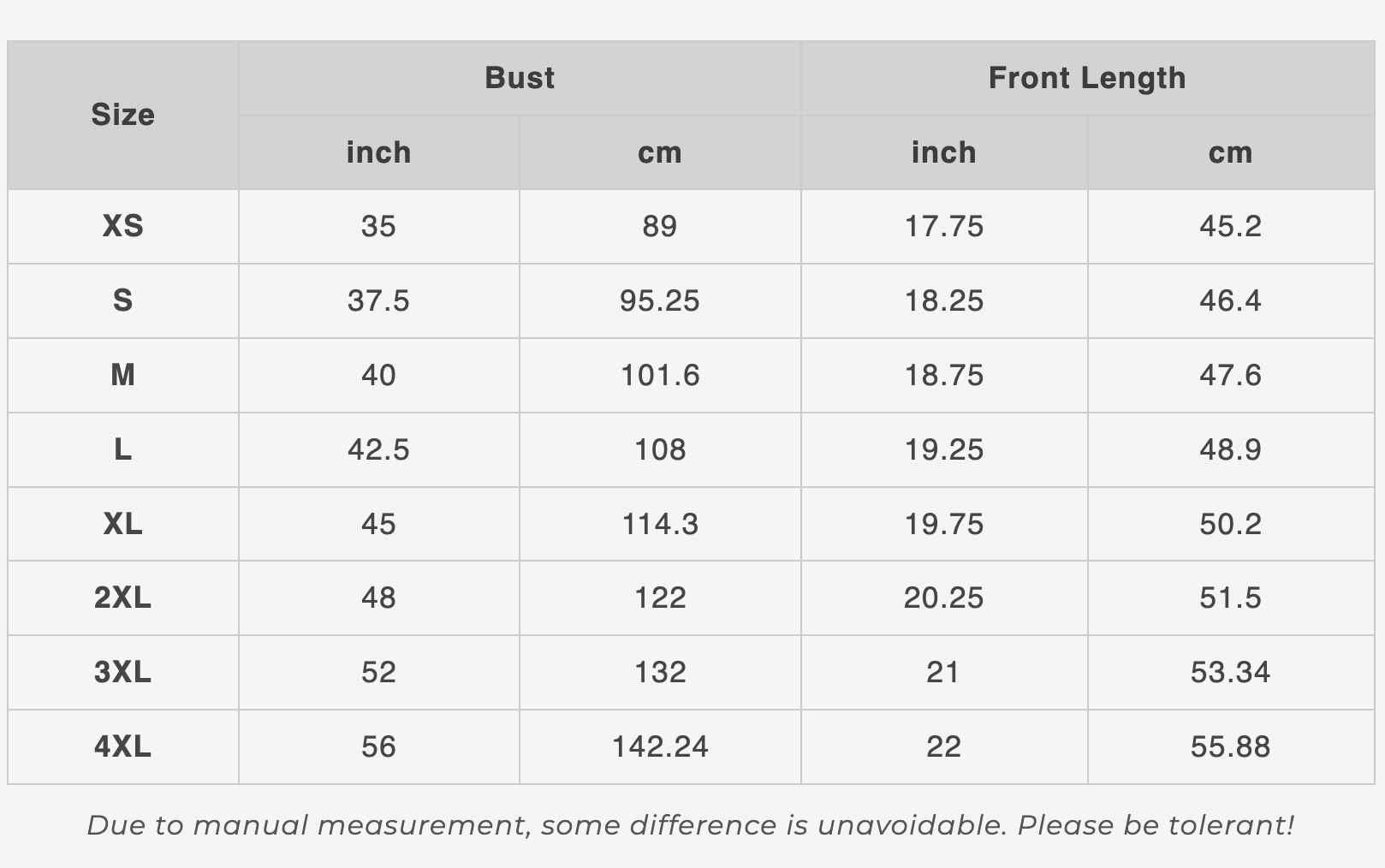Select the L size row label
Screen dimensions: 1385x868
point(122,449)
